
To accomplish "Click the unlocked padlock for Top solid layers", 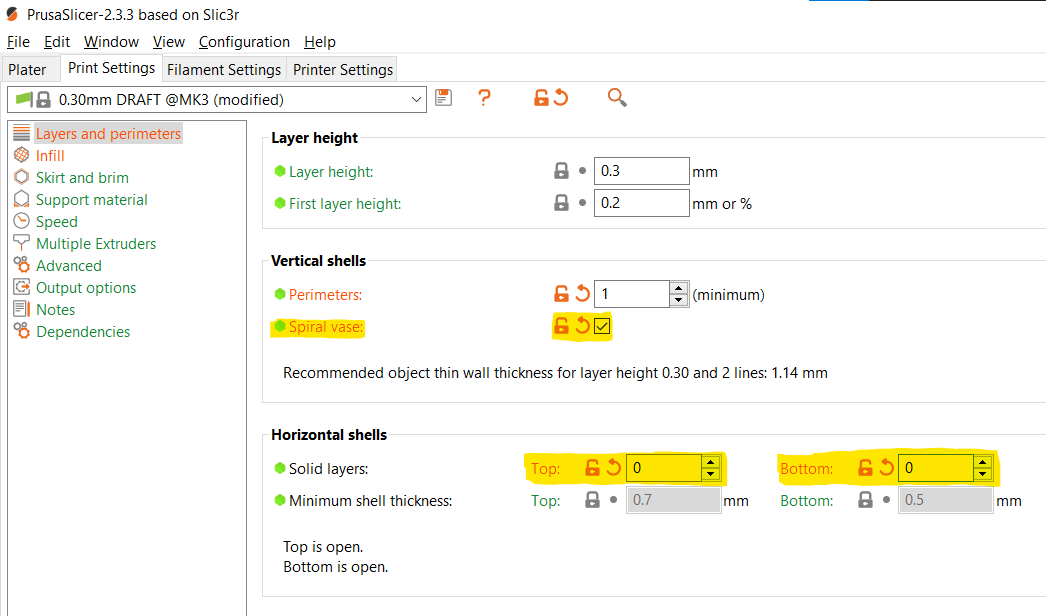I will (592, 468).
